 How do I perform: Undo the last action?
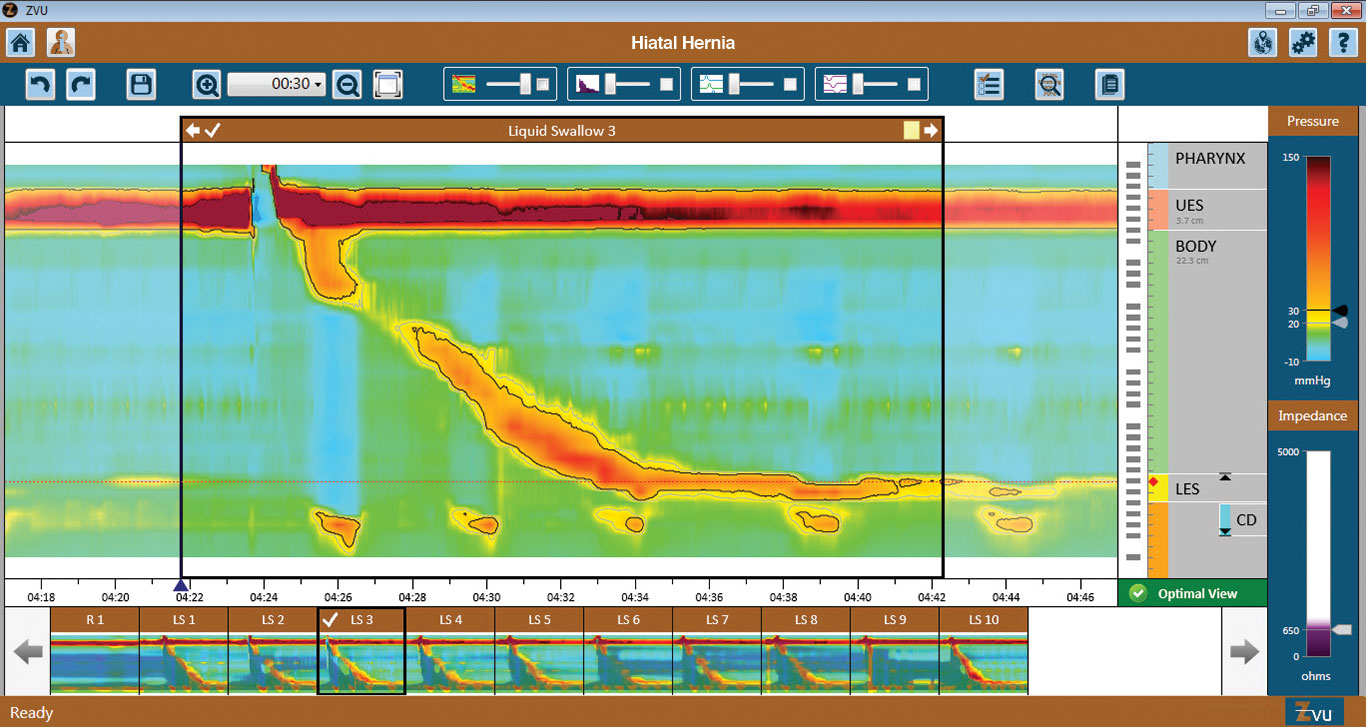[x=40, y=84]
